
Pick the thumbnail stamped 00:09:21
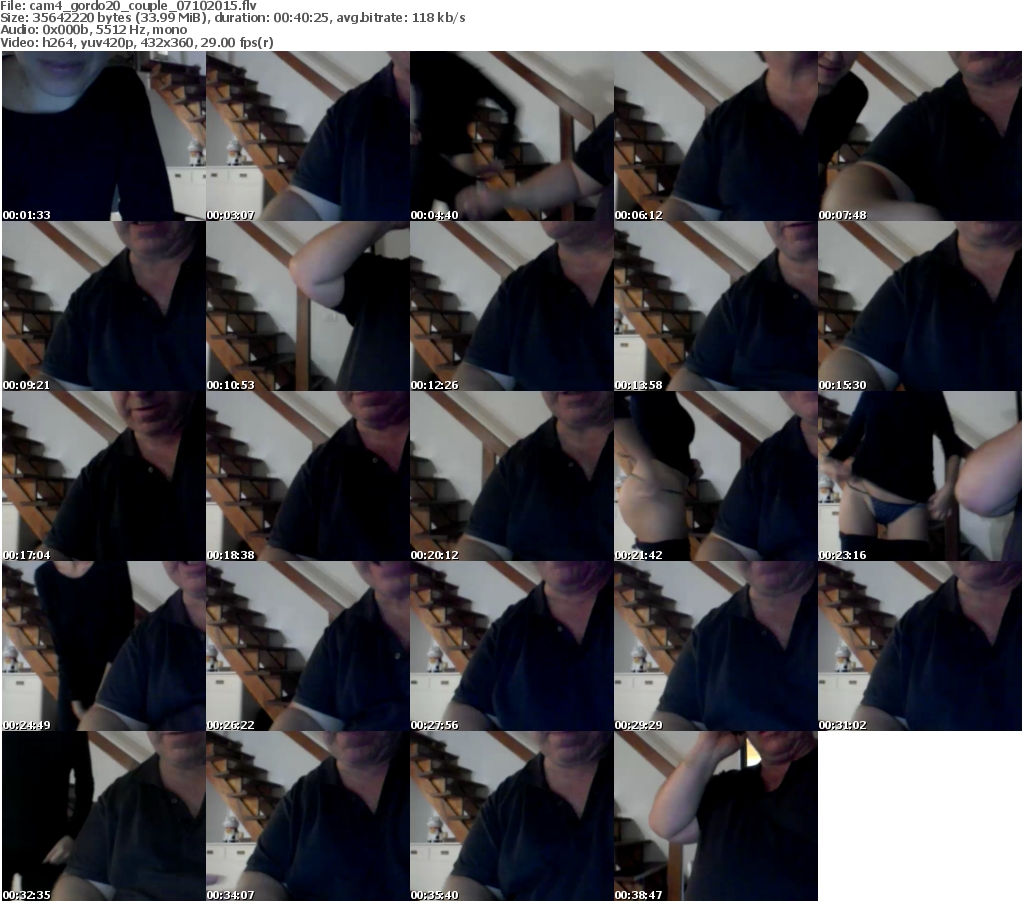[x=104, y=306]
